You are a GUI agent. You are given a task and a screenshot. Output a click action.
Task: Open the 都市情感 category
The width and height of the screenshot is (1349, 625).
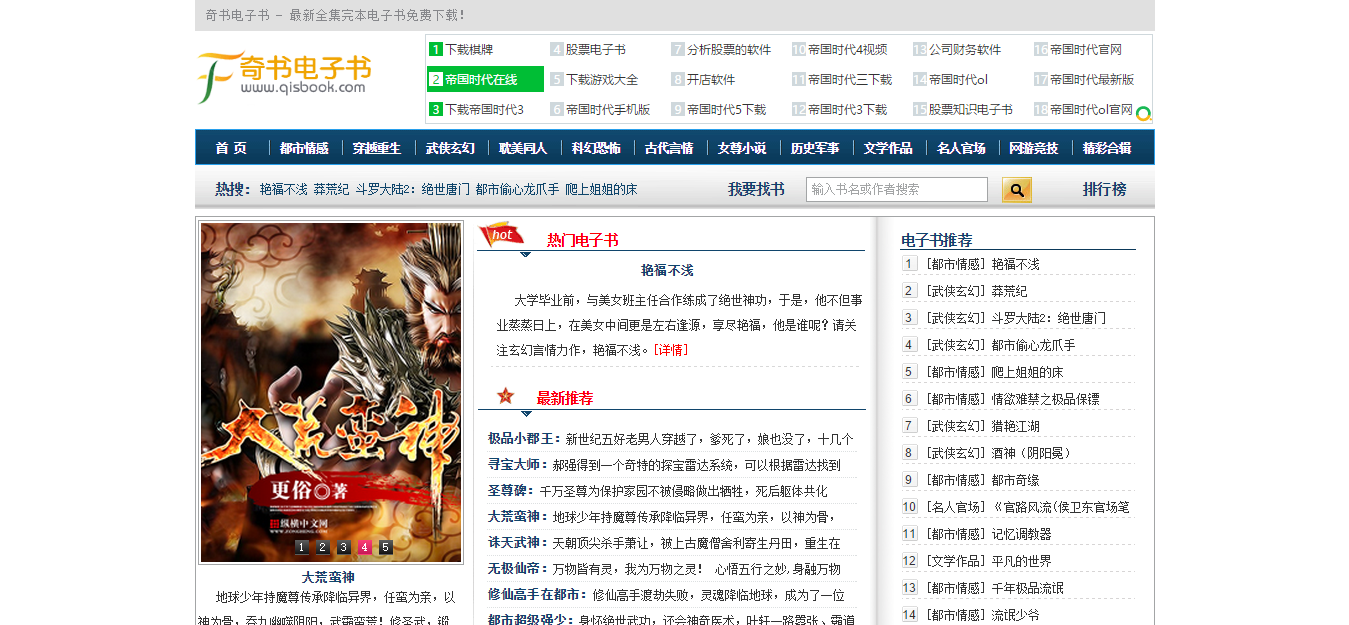pos(304,148)
